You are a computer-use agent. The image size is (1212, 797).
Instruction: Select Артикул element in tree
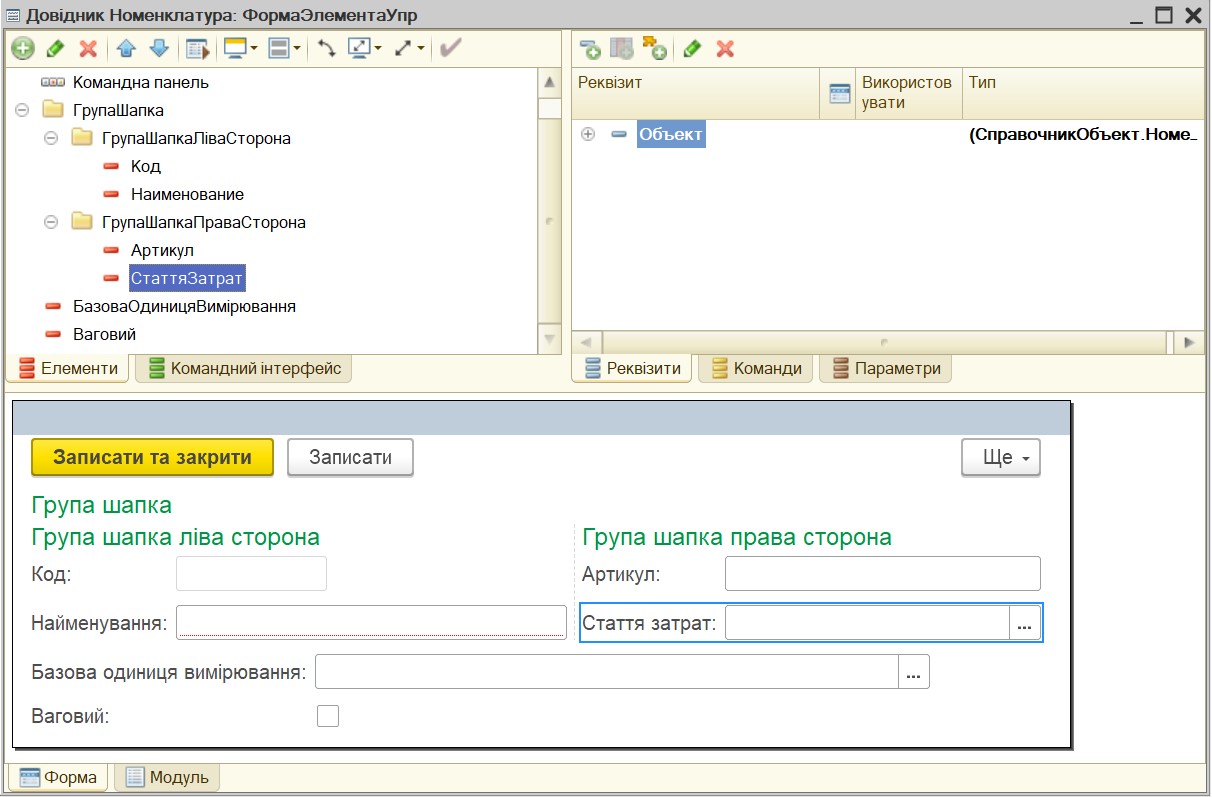tap(162, 250)
